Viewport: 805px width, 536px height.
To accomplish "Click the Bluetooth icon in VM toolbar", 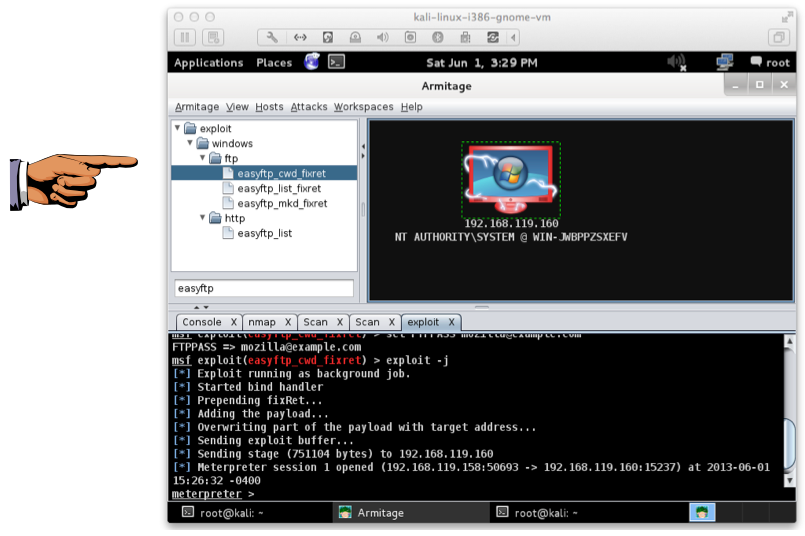I will coord(437,37).
